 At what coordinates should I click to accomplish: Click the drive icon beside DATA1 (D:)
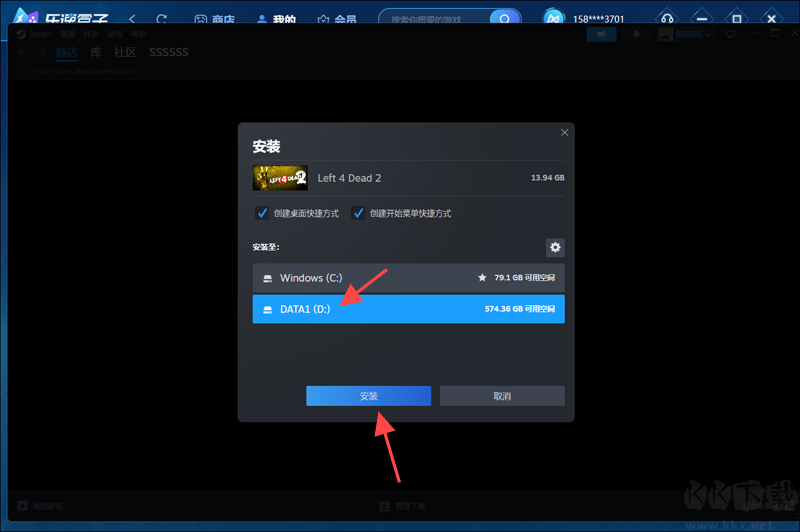pyautogui.click(x=267, y=310)
